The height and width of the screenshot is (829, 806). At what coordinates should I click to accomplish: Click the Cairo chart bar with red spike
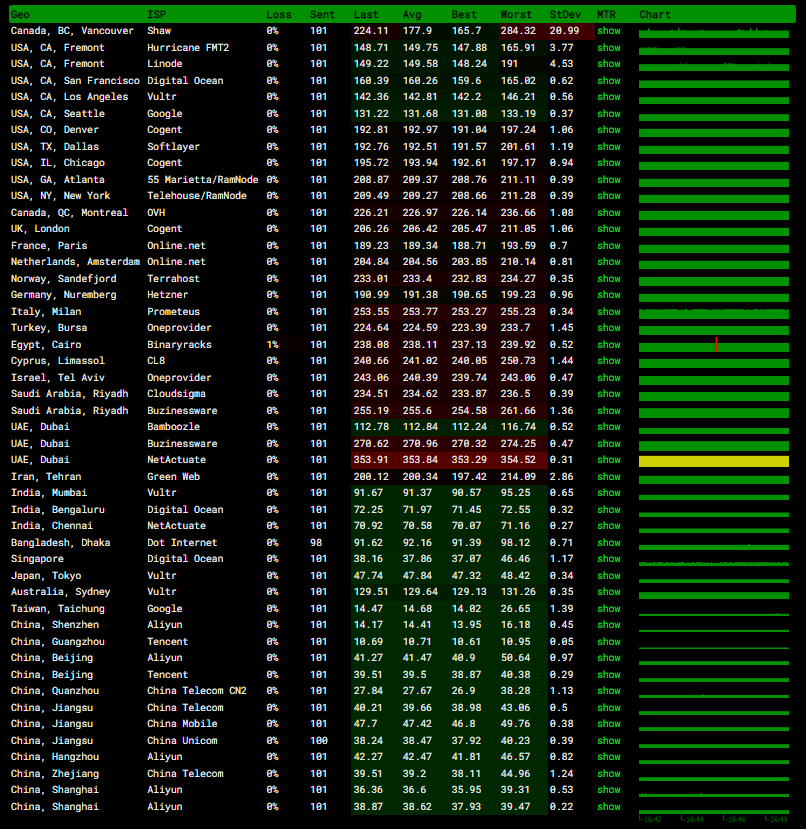714,347
